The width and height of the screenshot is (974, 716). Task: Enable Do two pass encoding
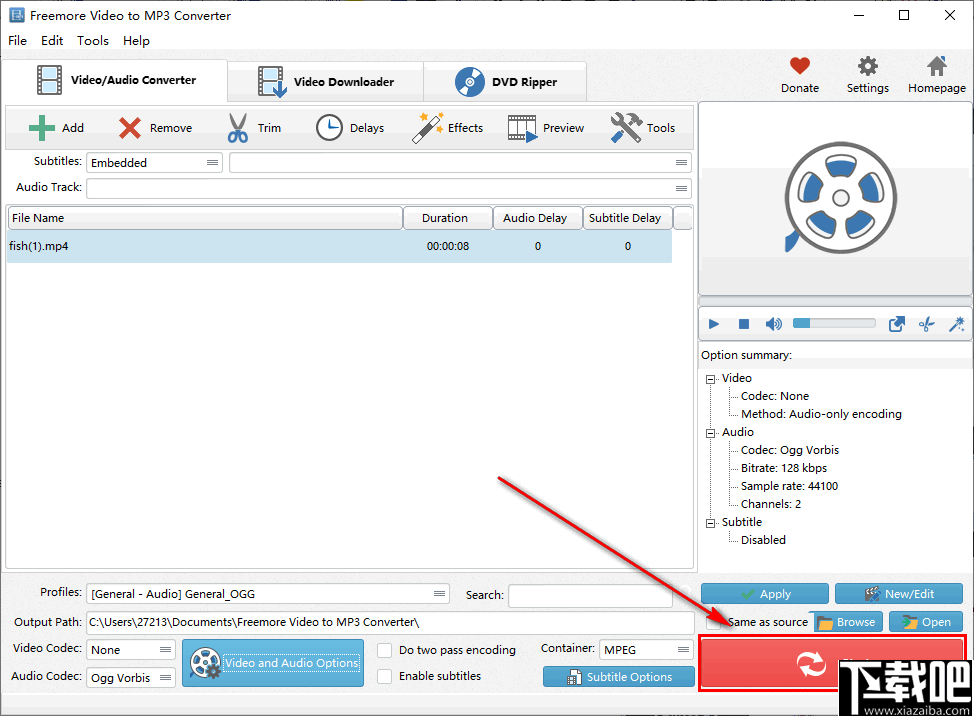click(385, 650)
